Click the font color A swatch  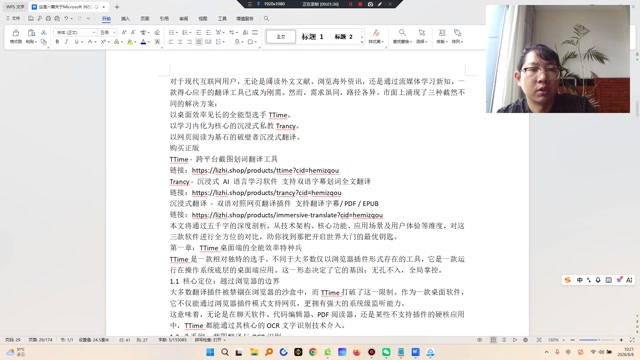click(143, 42)
